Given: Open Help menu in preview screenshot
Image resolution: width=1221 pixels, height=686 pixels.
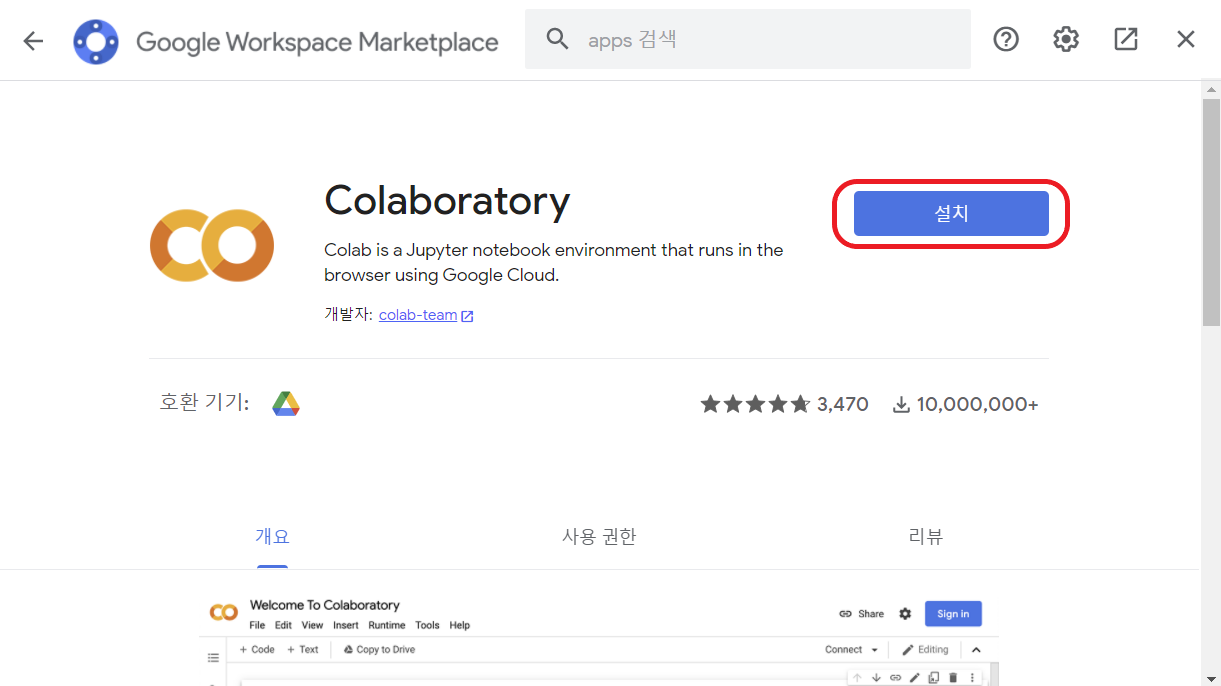Looking at the screenshot, I should [459, 625].
